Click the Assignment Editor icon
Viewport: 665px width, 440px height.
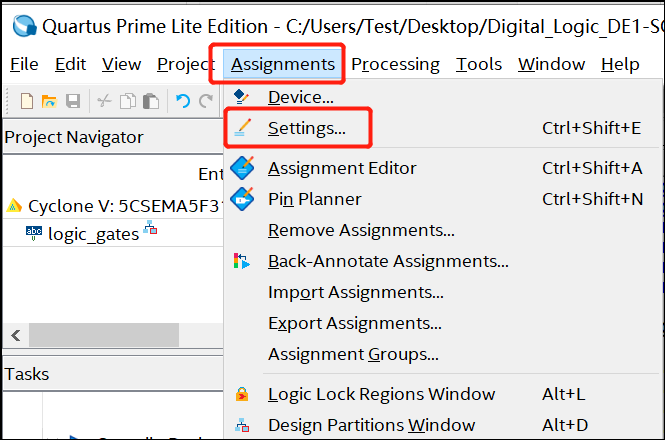[x=242, y=168]
